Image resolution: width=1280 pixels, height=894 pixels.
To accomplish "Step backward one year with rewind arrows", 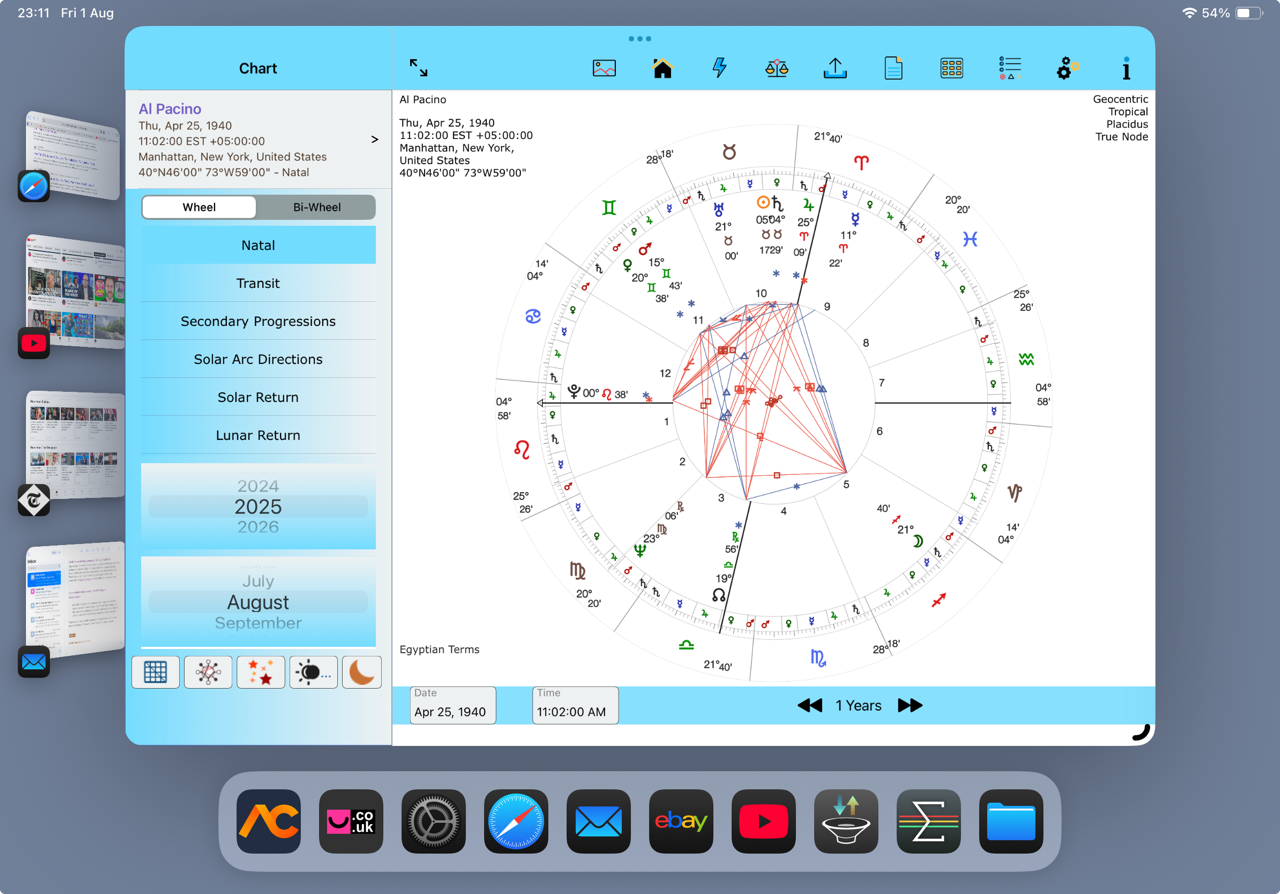I will tap(809, 705).
